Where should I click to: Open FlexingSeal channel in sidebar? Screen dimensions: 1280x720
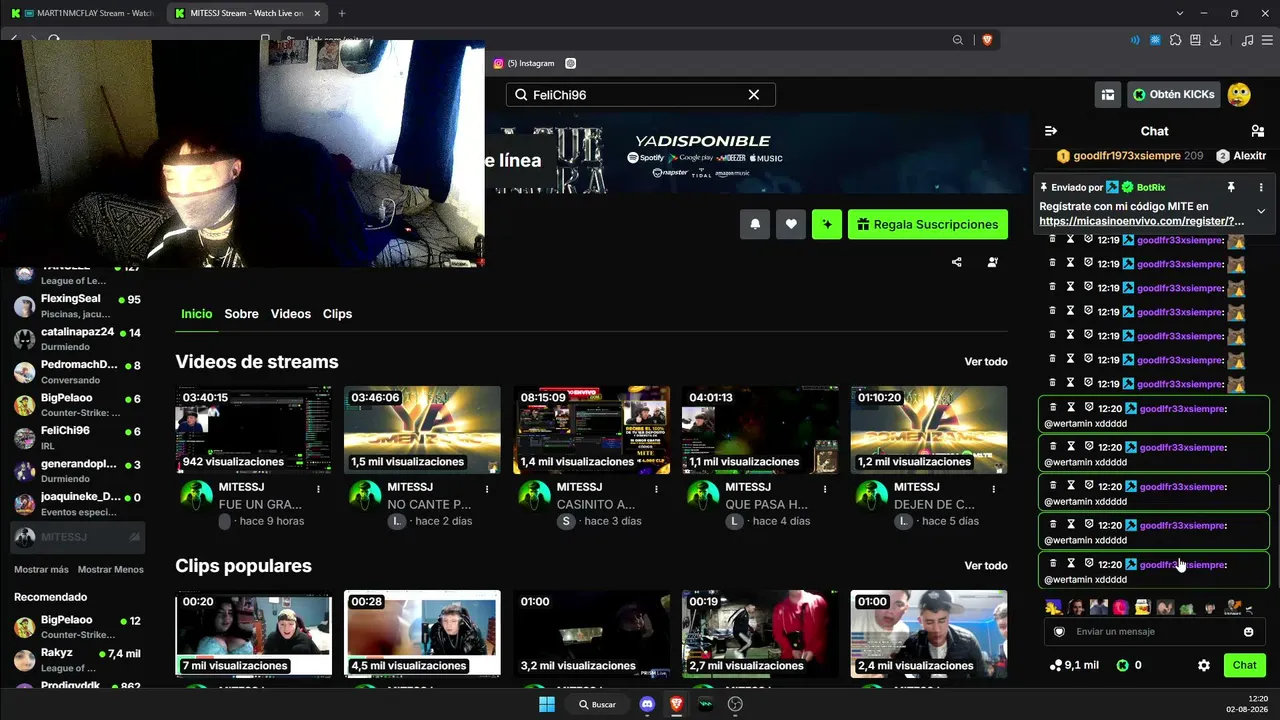(78, 306)
